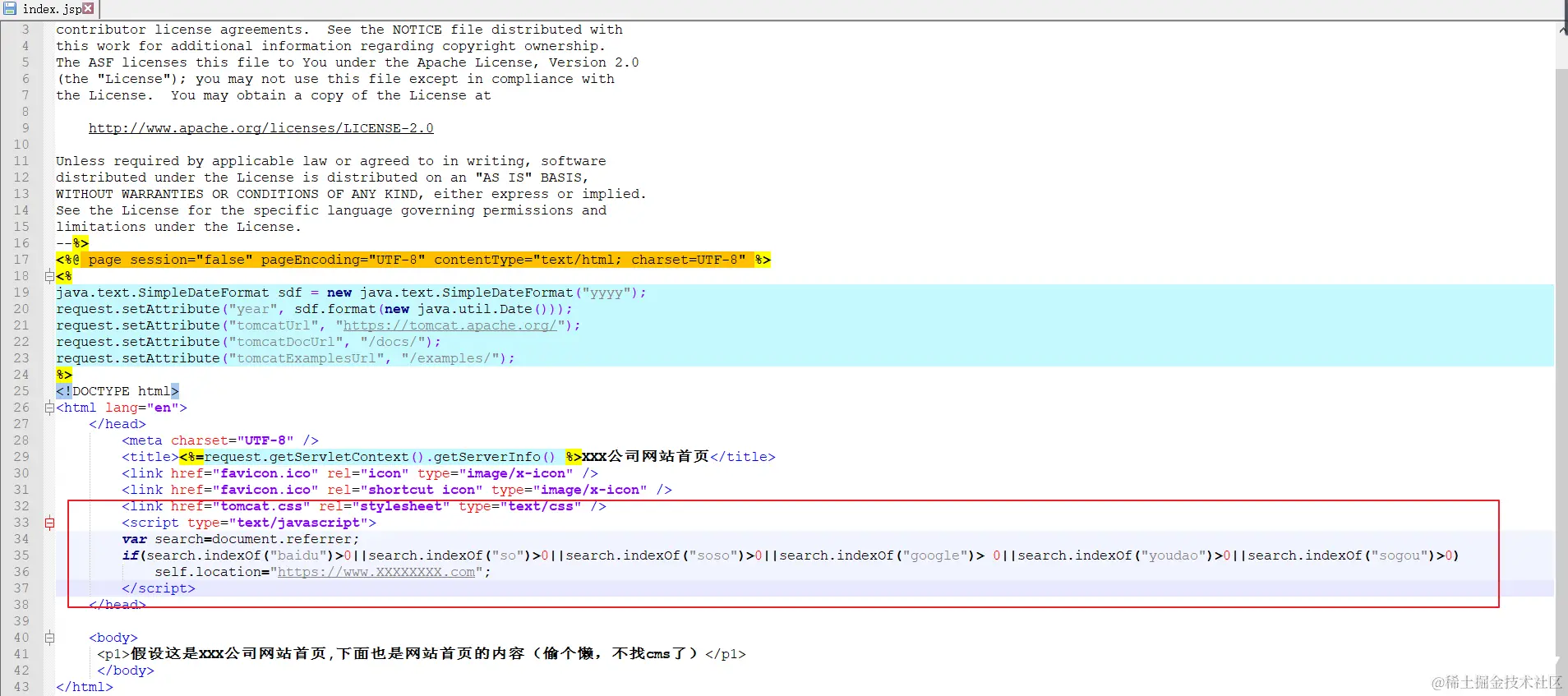Select line number 29 in the margin
This screenshot has height=696, width=1568.
pos(21,457)
